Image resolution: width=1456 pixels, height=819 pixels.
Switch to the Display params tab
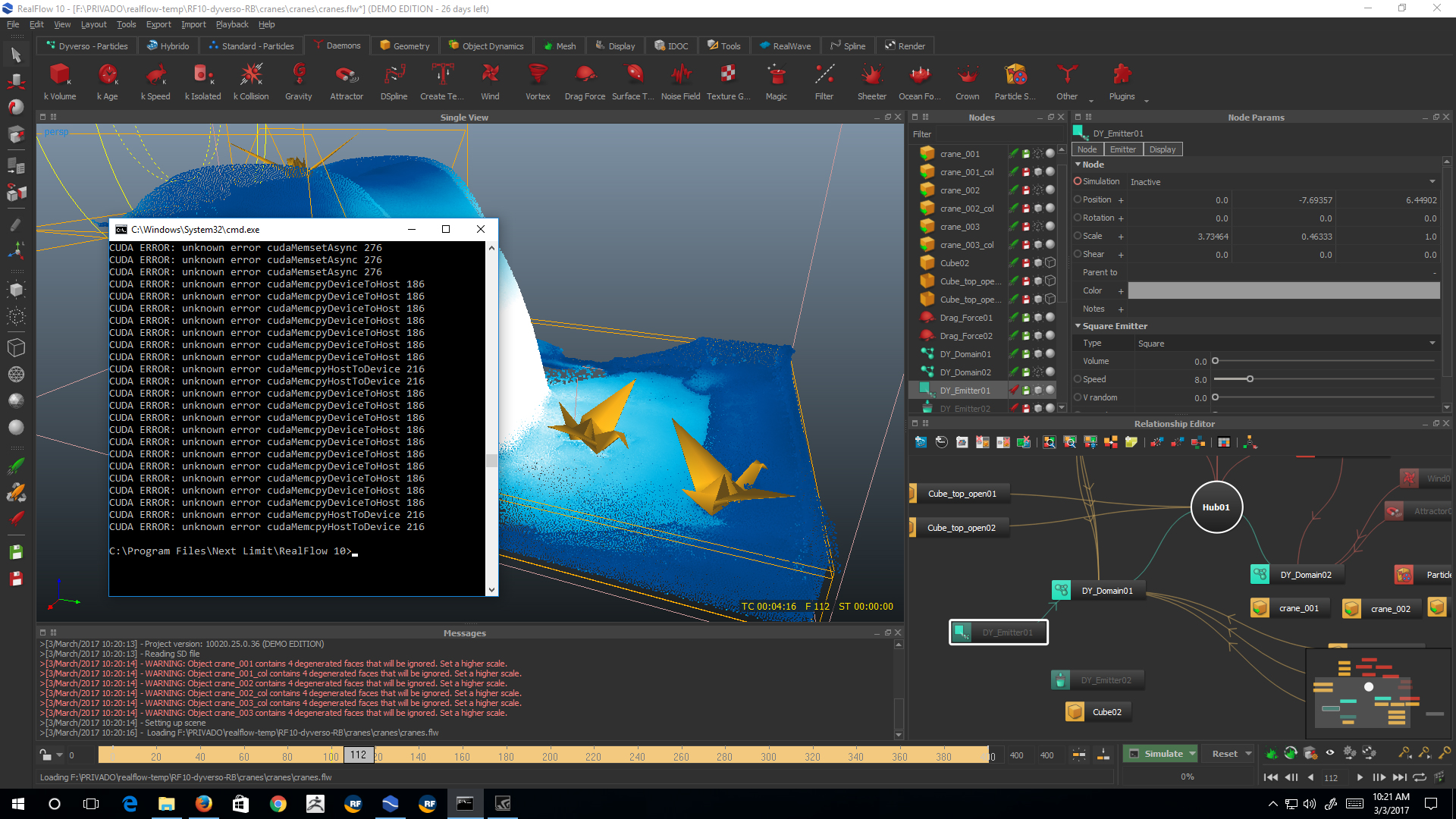coord(1163,149)
